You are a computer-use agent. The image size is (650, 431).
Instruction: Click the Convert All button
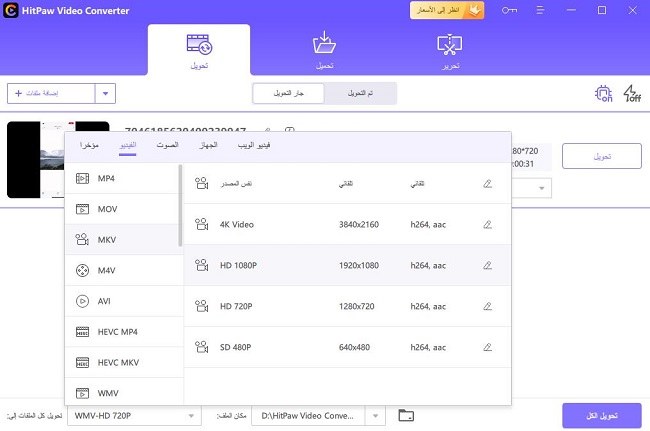[x=602, y=416]
